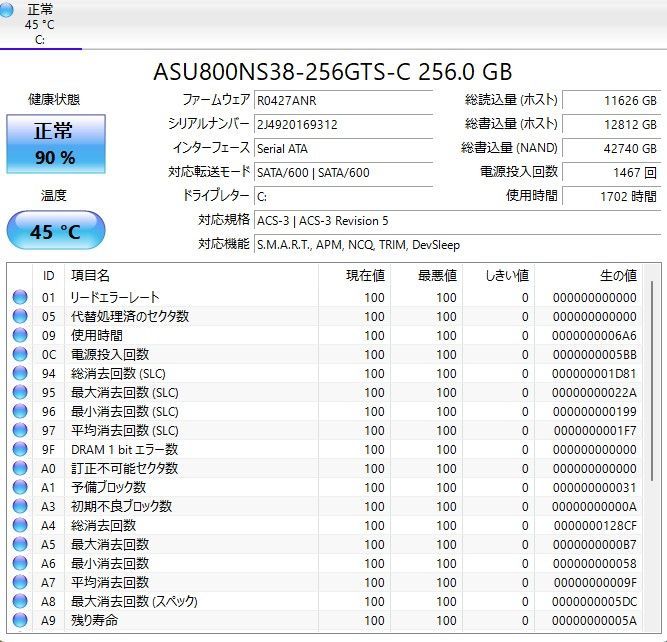Click raw value 000000001D81 of 総消去回数 (SLC)
The image size is (667, 642).
click(594, 374)
